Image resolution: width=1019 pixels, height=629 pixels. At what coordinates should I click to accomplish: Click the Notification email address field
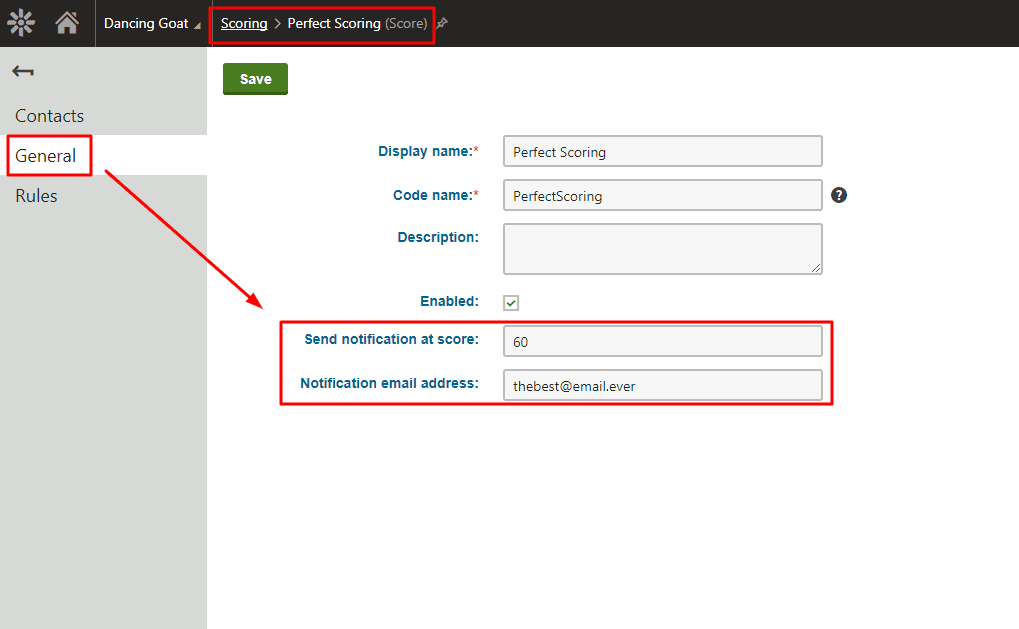(663, 385)
